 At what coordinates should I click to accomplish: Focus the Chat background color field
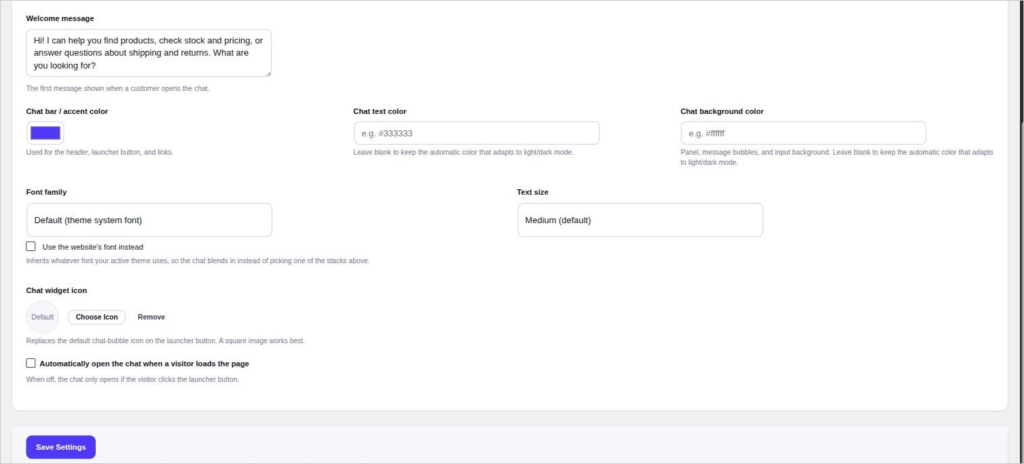coord(803,133)
